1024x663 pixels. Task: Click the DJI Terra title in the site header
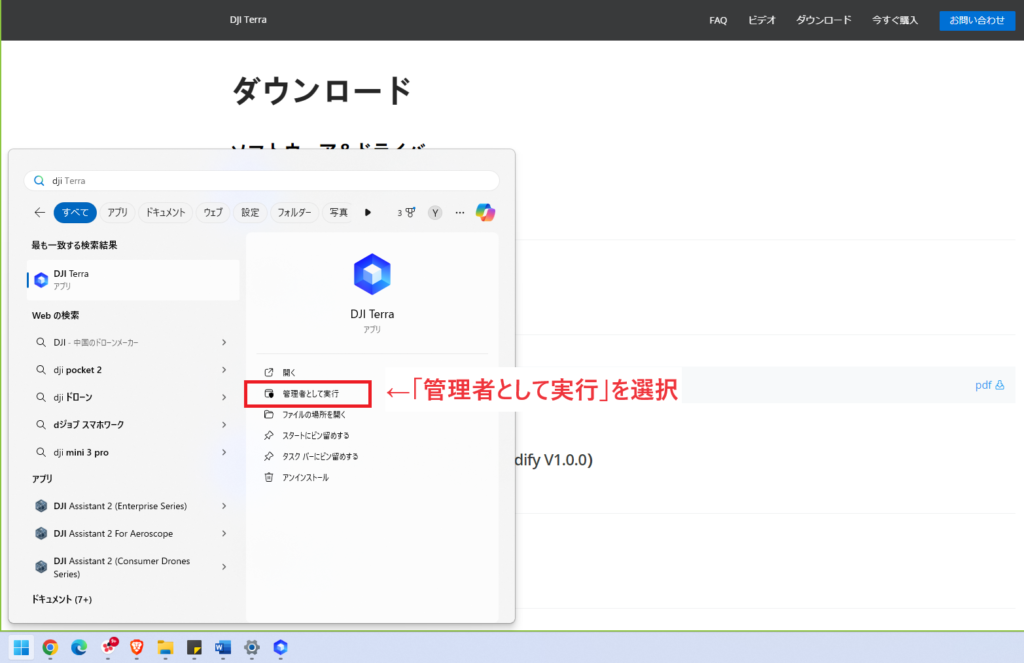coord(248,20)
